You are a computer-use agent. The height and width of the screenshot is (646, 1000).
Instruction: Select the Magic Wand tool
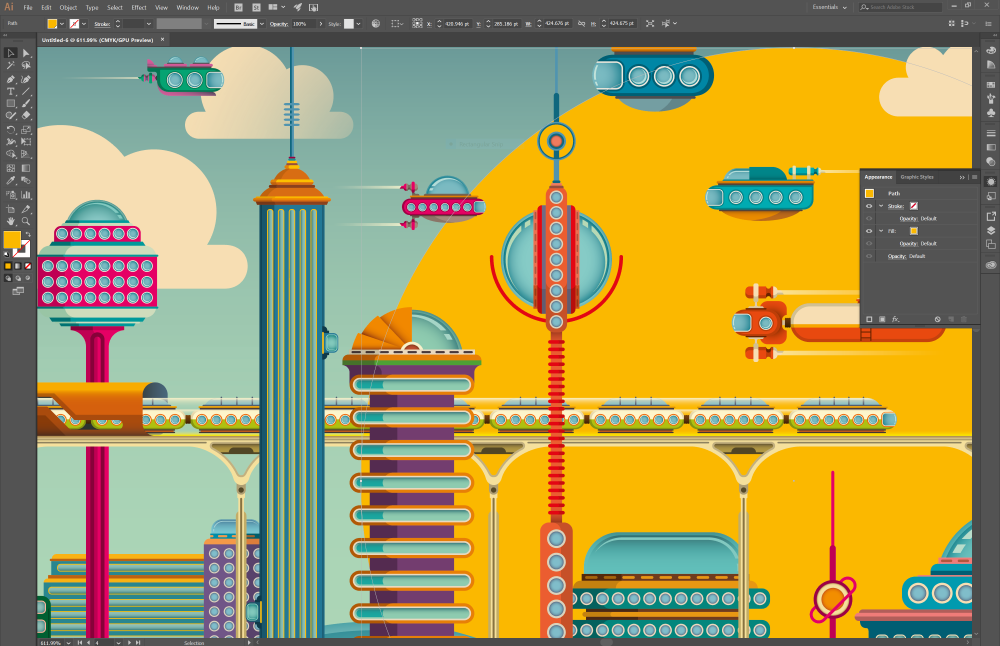click(x=10, y=65)
